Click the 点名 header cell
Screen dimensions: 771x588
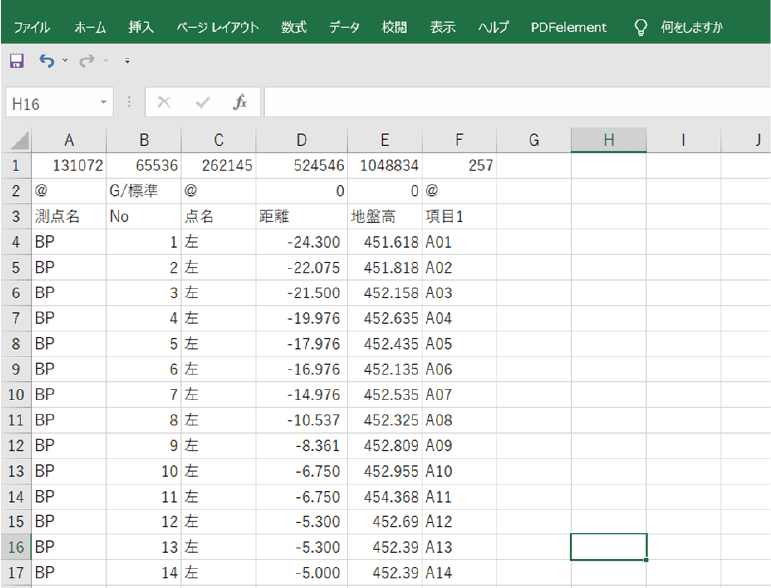point(219,216)
